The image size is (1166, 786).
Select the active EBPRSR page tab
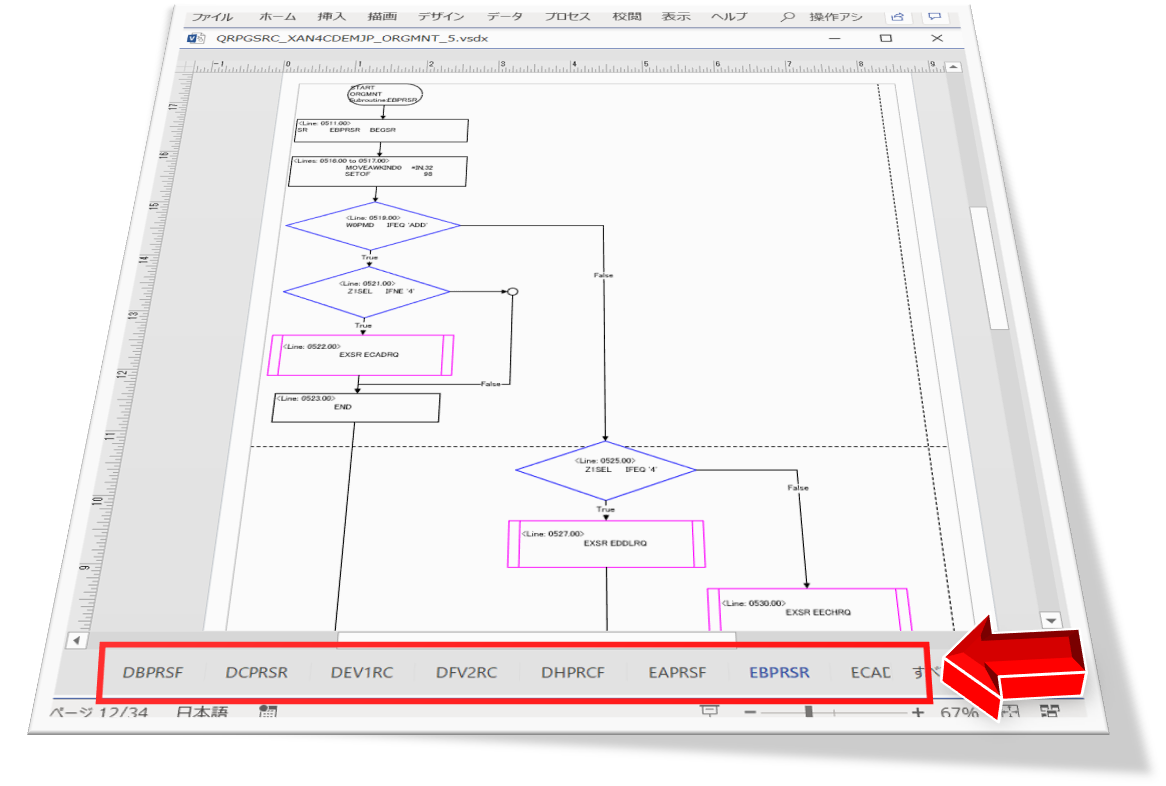[x=779, y=672]
